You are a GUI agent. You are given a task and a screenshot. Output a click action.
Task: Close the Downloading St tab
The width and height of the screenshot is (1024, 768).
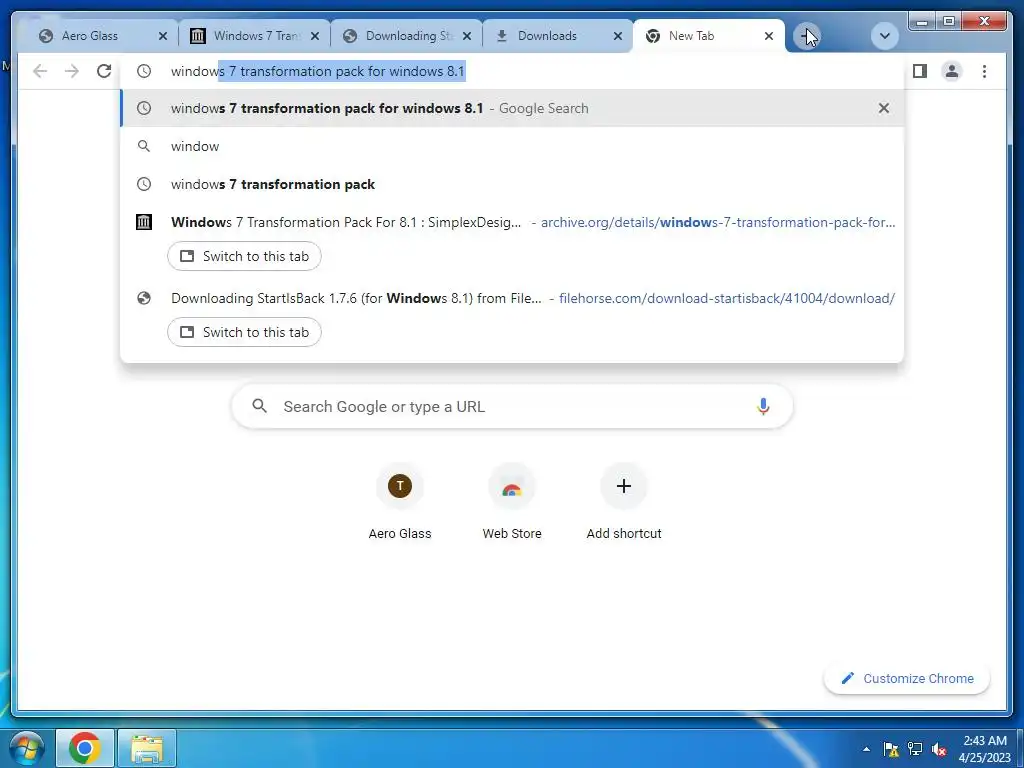(x=467, y=36)
